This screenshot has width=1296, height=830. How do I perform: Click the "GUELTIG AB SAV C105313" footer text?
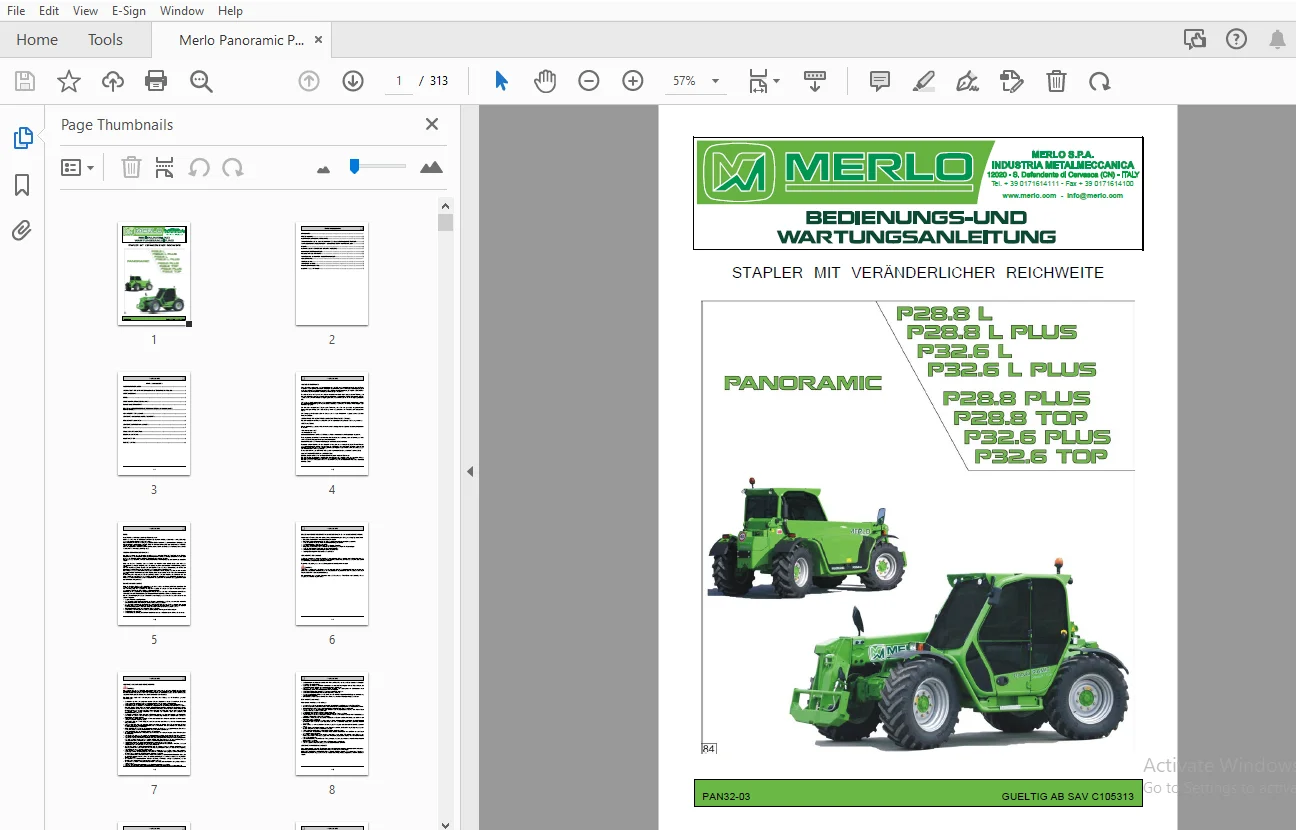click(x=1068, y=797)
